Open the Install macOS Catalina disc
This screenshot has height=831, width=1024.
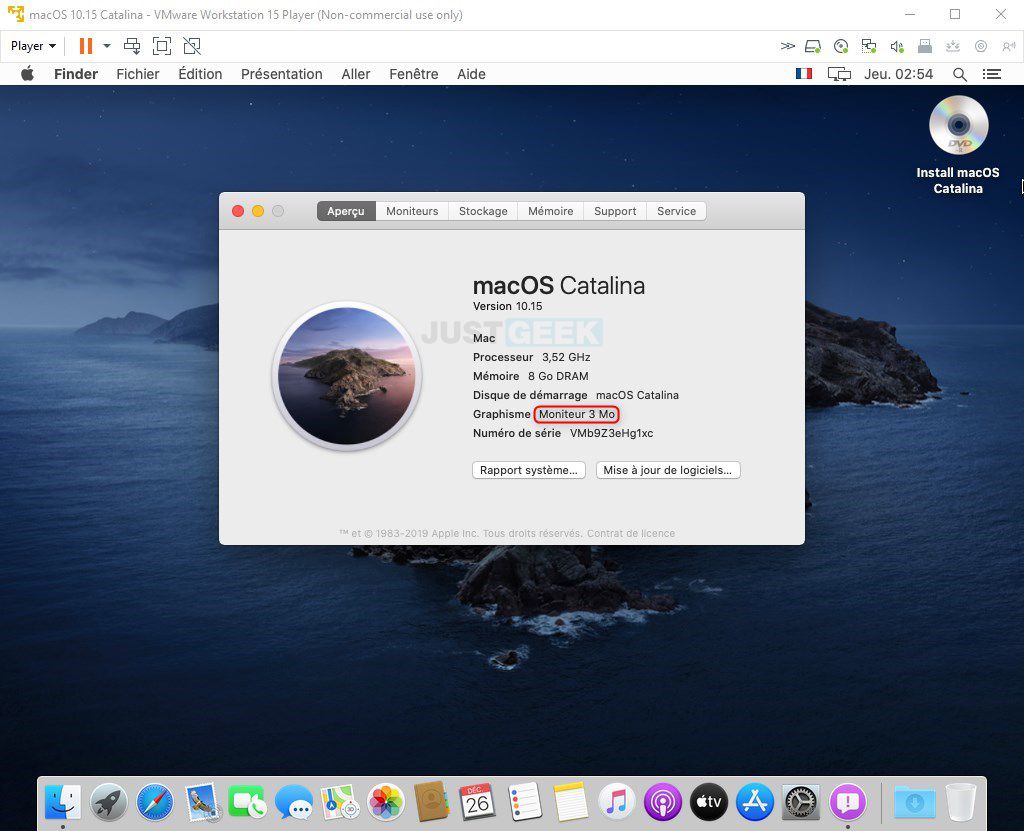958,127
